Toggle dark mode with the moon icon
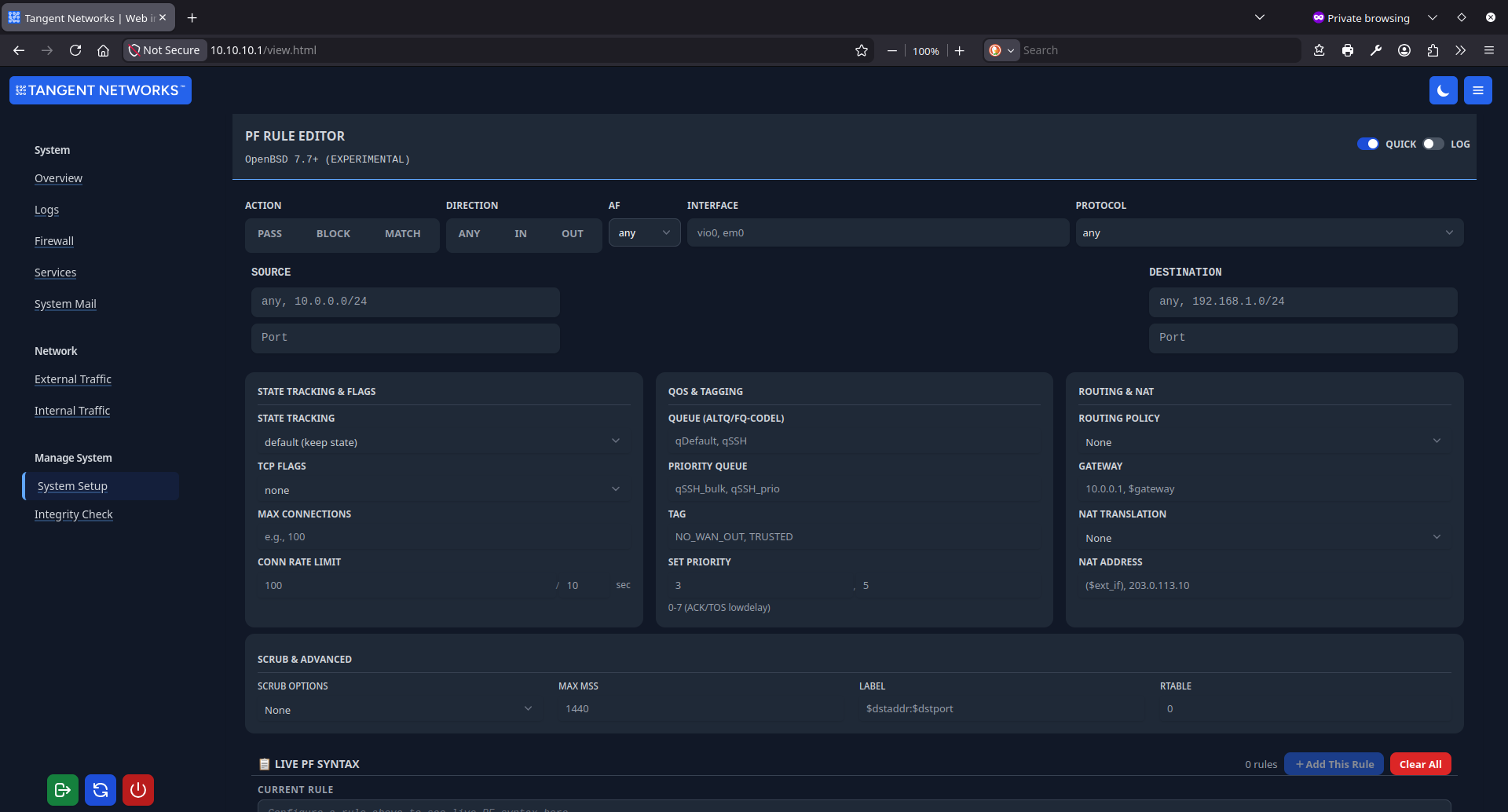The width and height of the screenshot is (1508, 812). pyautogui.click(x=1443, y=90)
